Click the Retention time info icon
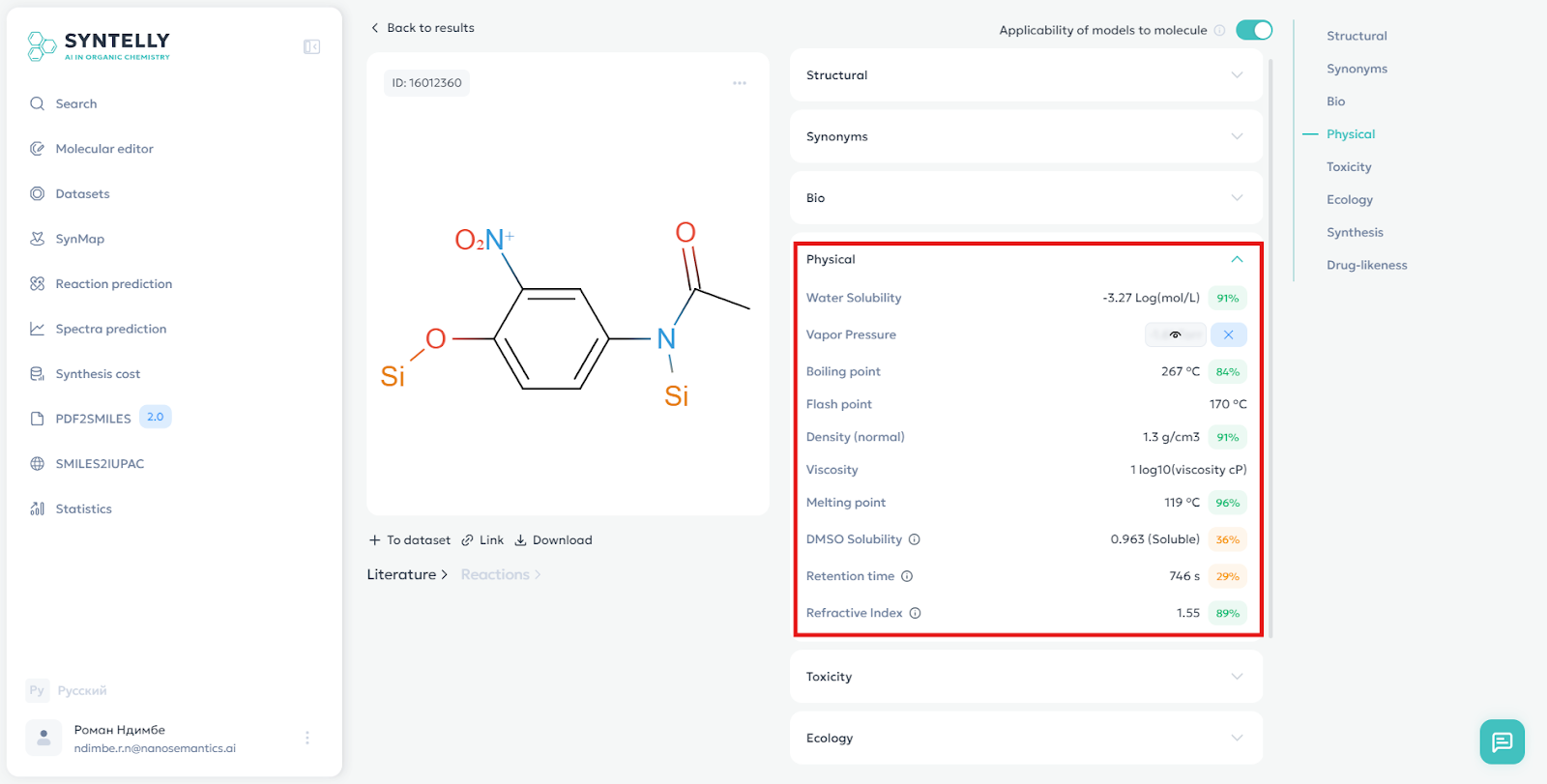Viewport: 1547px width, 784px height. coord(907,576)
